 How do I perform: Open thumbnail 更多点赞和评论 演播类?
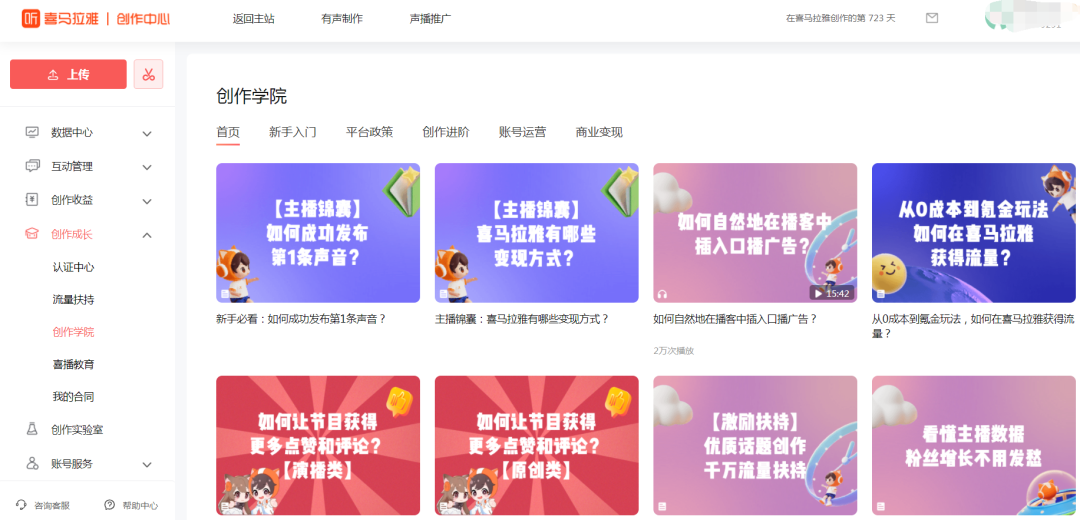tap(318, 446)
